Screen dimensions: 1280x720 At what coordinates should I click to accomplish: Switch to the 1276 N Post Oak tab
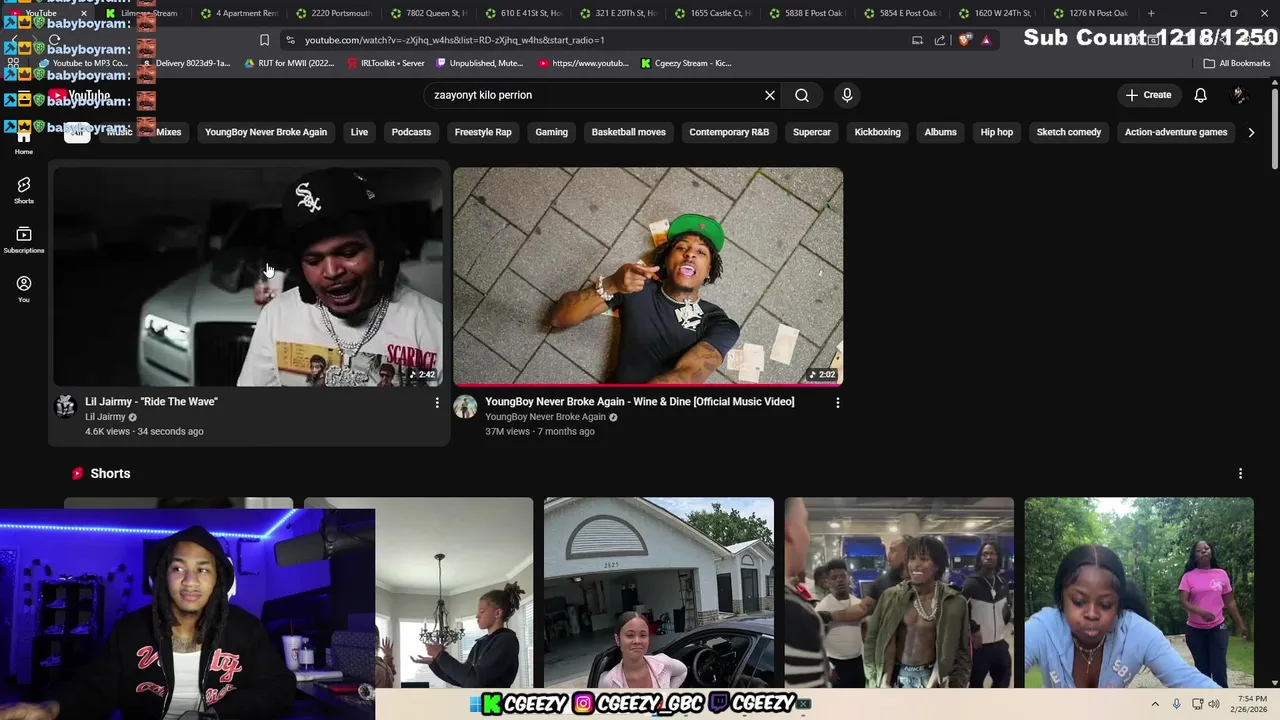point(1091,13)
